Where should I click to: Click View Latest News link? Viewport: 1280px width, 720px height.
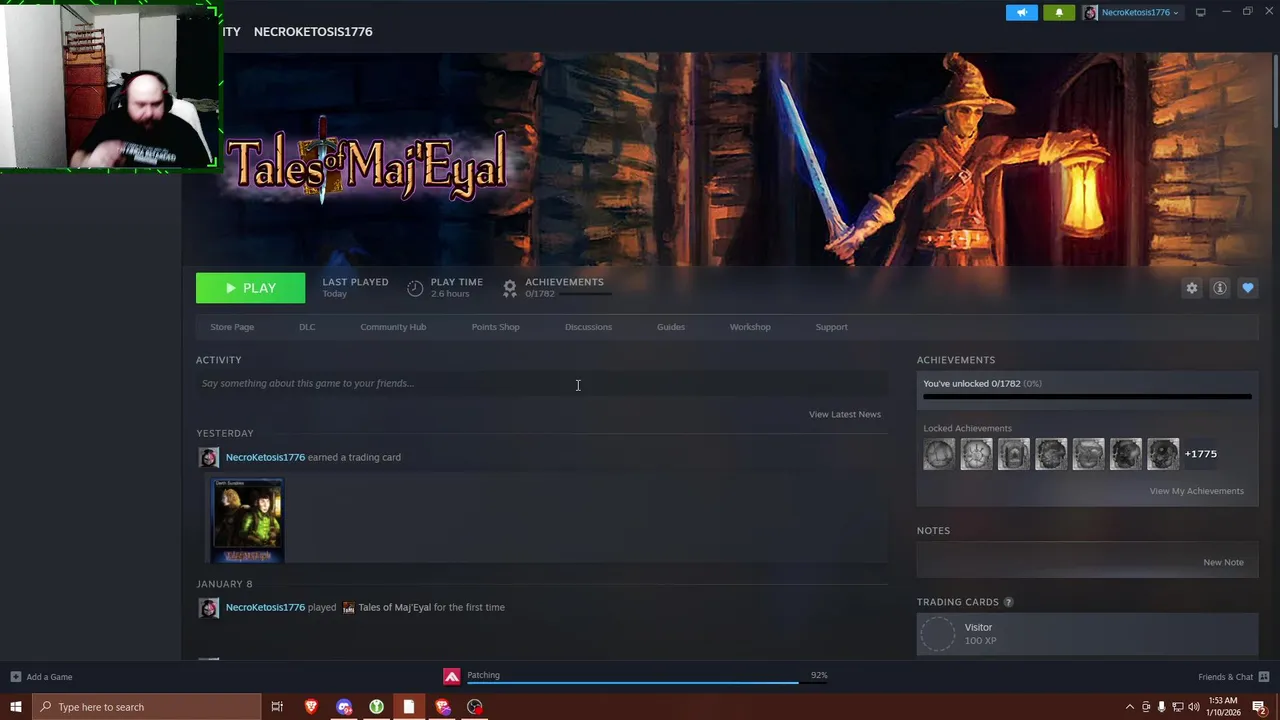click(x=845, y=414)
